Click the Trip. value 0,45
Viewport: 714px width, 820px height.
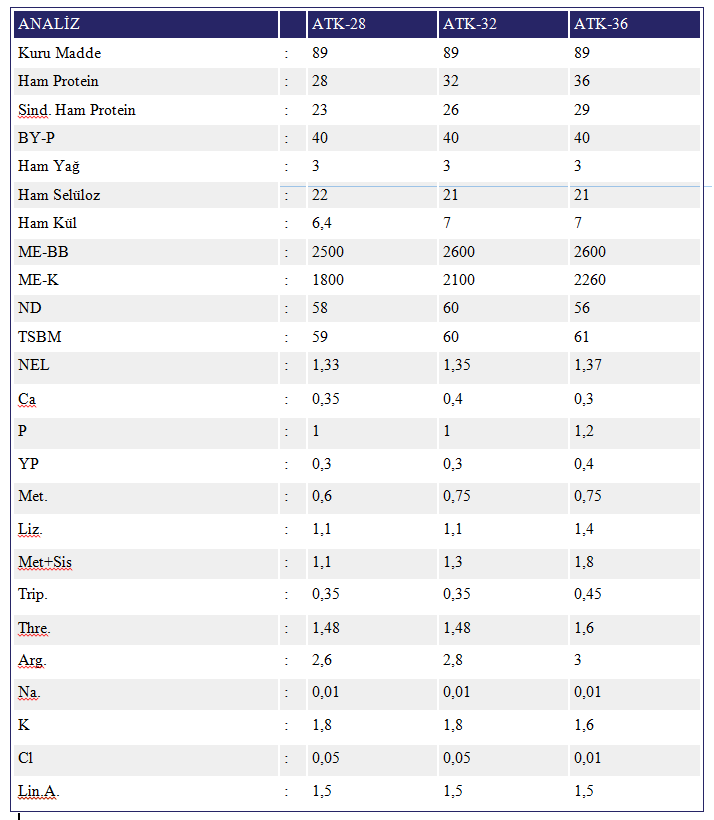pos(588,595)
